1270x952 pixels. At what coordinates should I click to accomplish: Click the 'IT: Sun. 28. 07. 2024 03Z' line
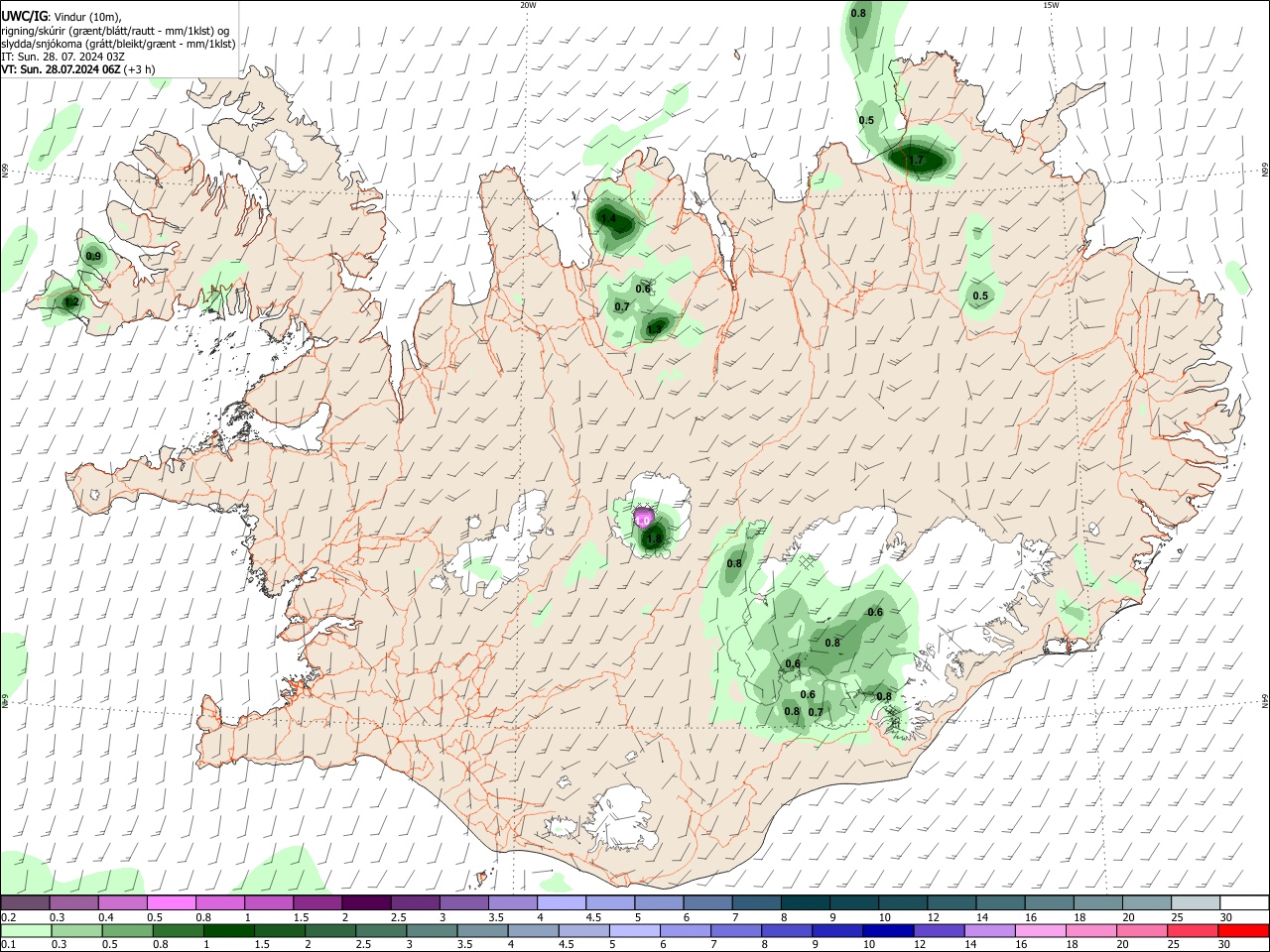click(63, 57)
